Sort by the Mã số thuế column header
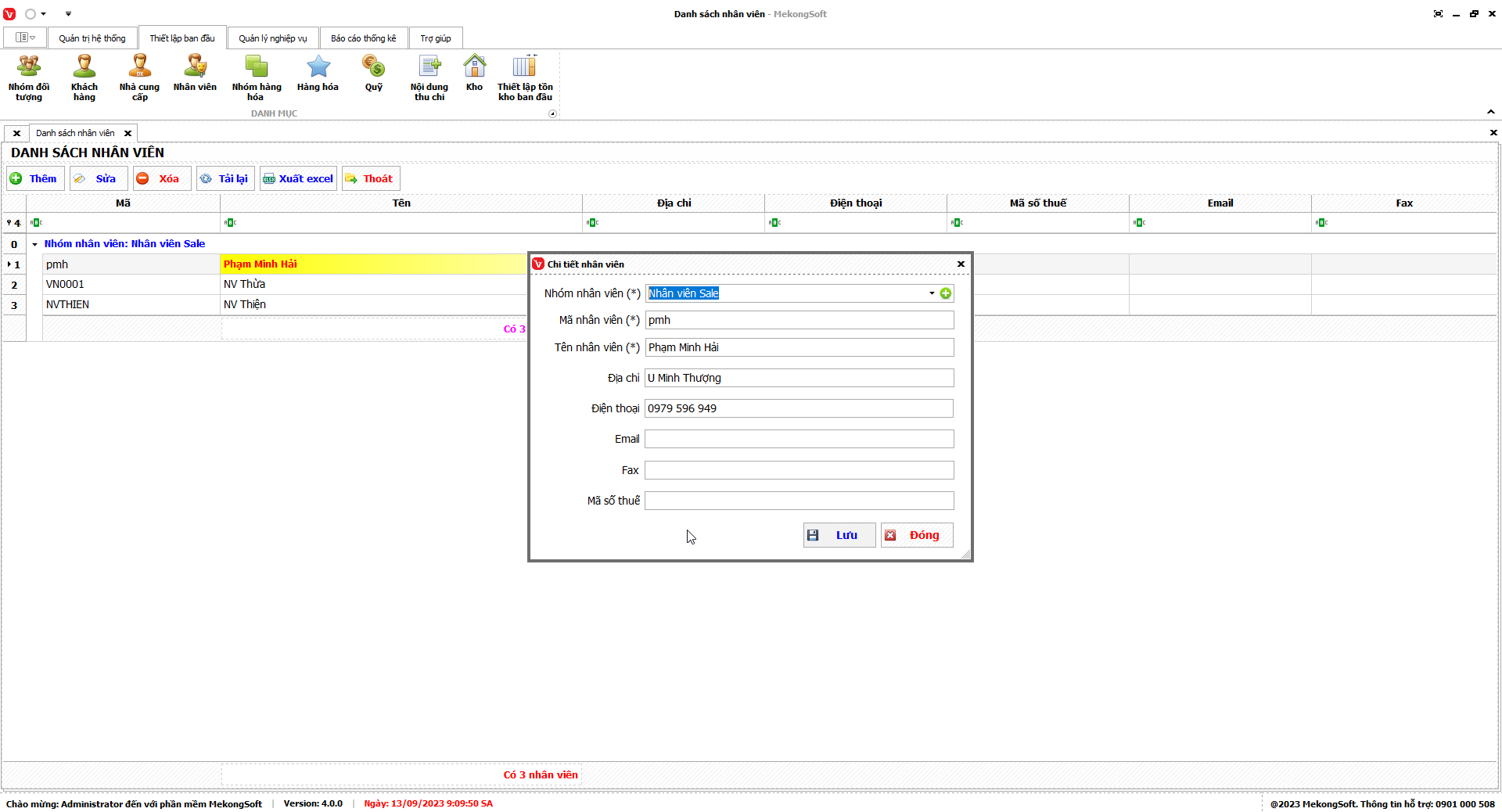 pos(1038,203)
